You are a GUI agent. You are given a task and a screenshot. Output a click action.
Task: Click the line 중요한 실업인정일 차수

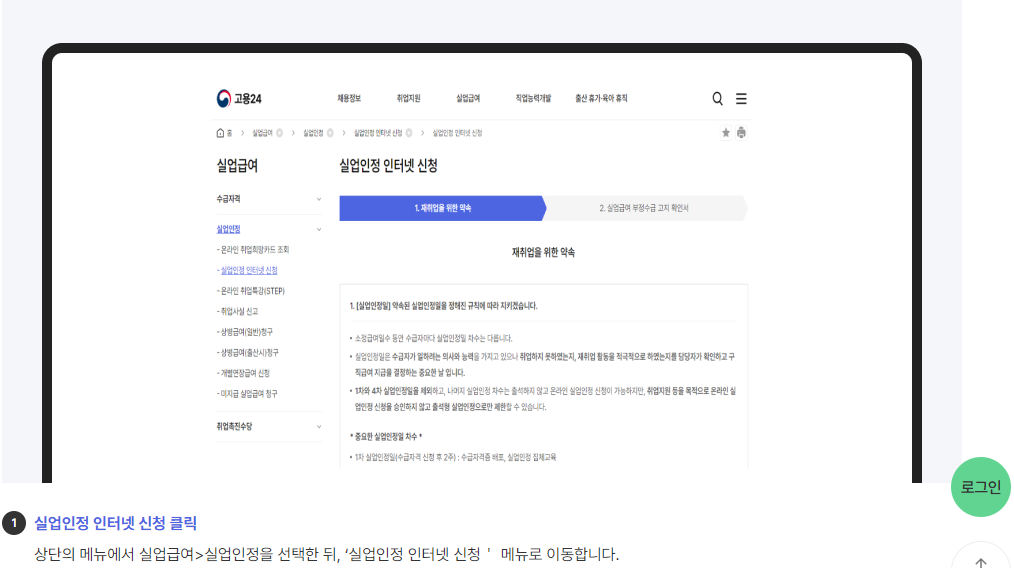pos(386,437)
